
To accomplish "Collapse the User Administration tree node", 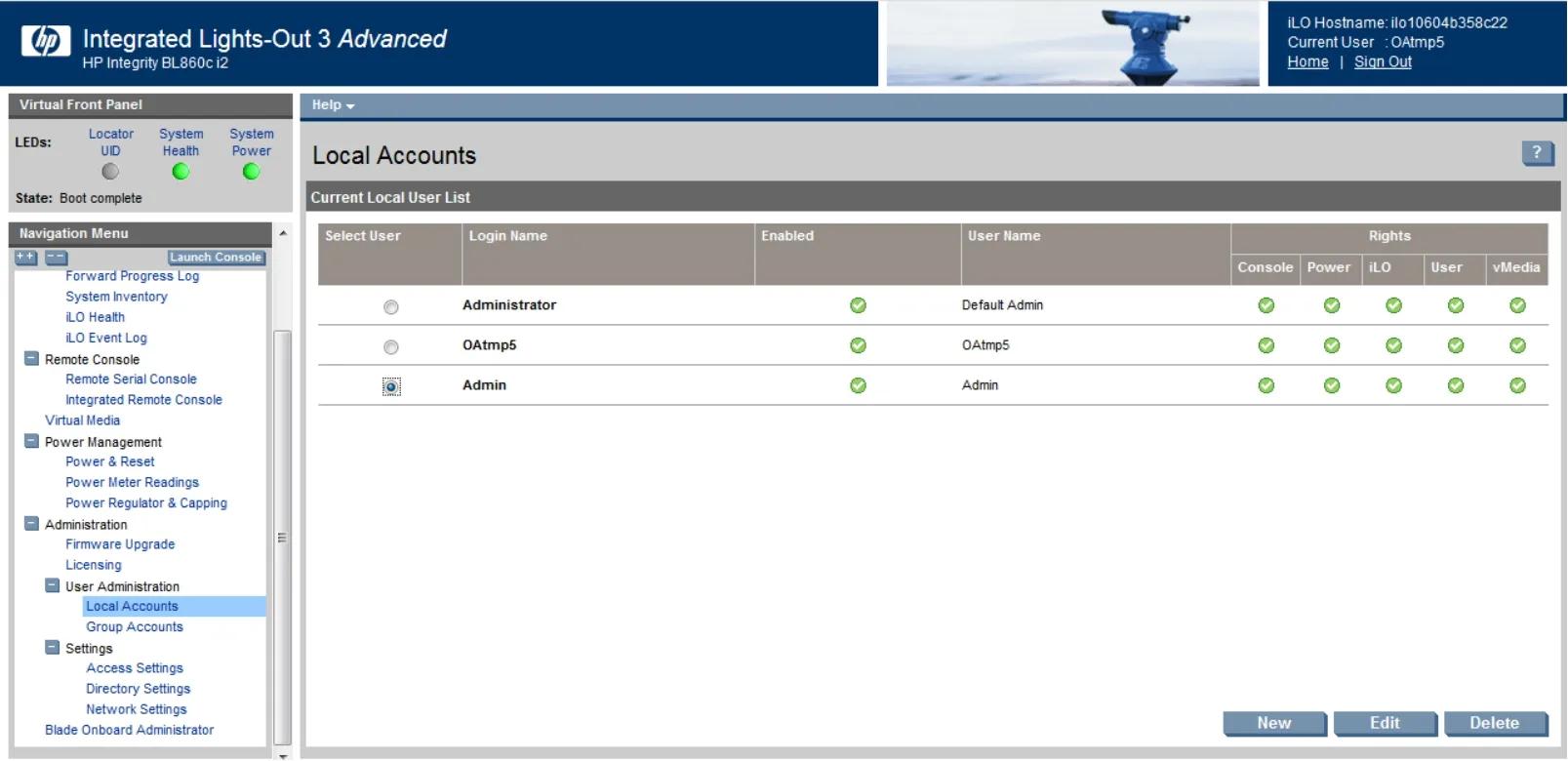I will [52, 586].
